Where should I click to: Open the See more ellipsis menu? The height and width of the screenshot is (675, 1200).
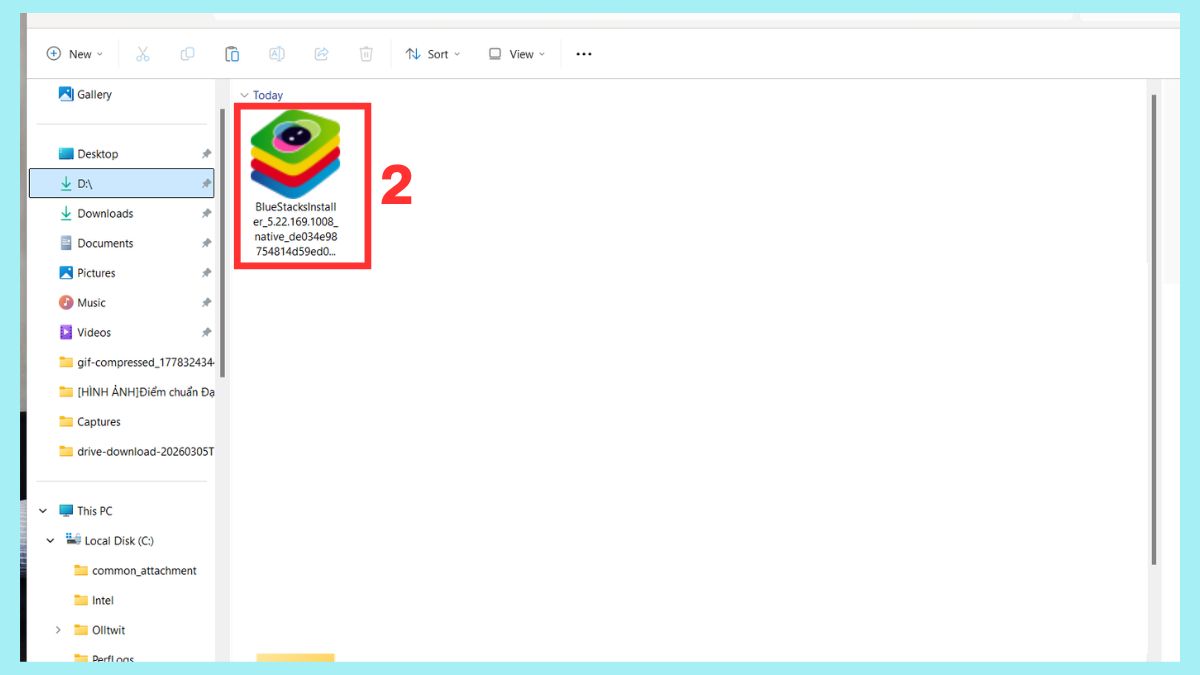pos(584,54)
